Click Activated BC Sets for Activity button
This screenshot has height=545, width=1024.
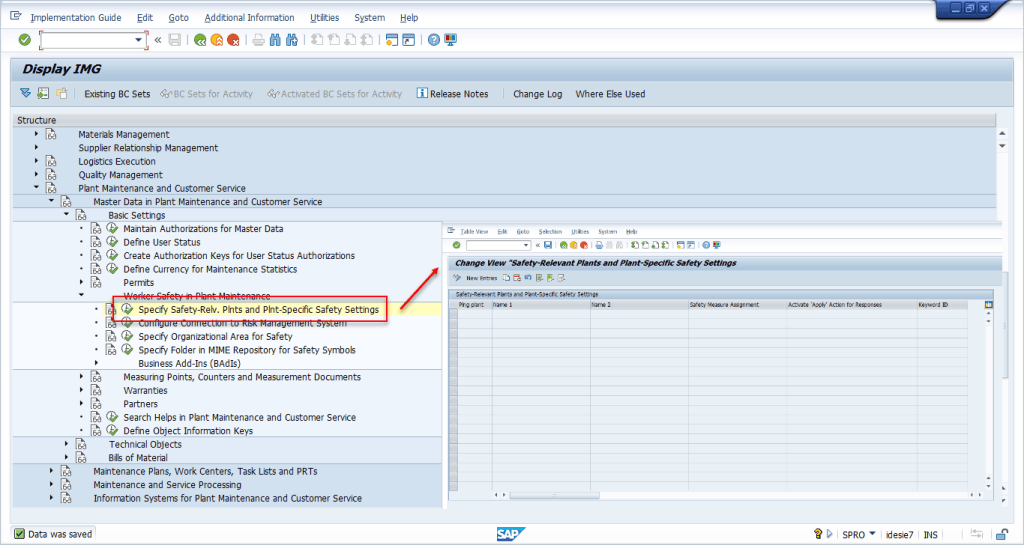[334, 94]
